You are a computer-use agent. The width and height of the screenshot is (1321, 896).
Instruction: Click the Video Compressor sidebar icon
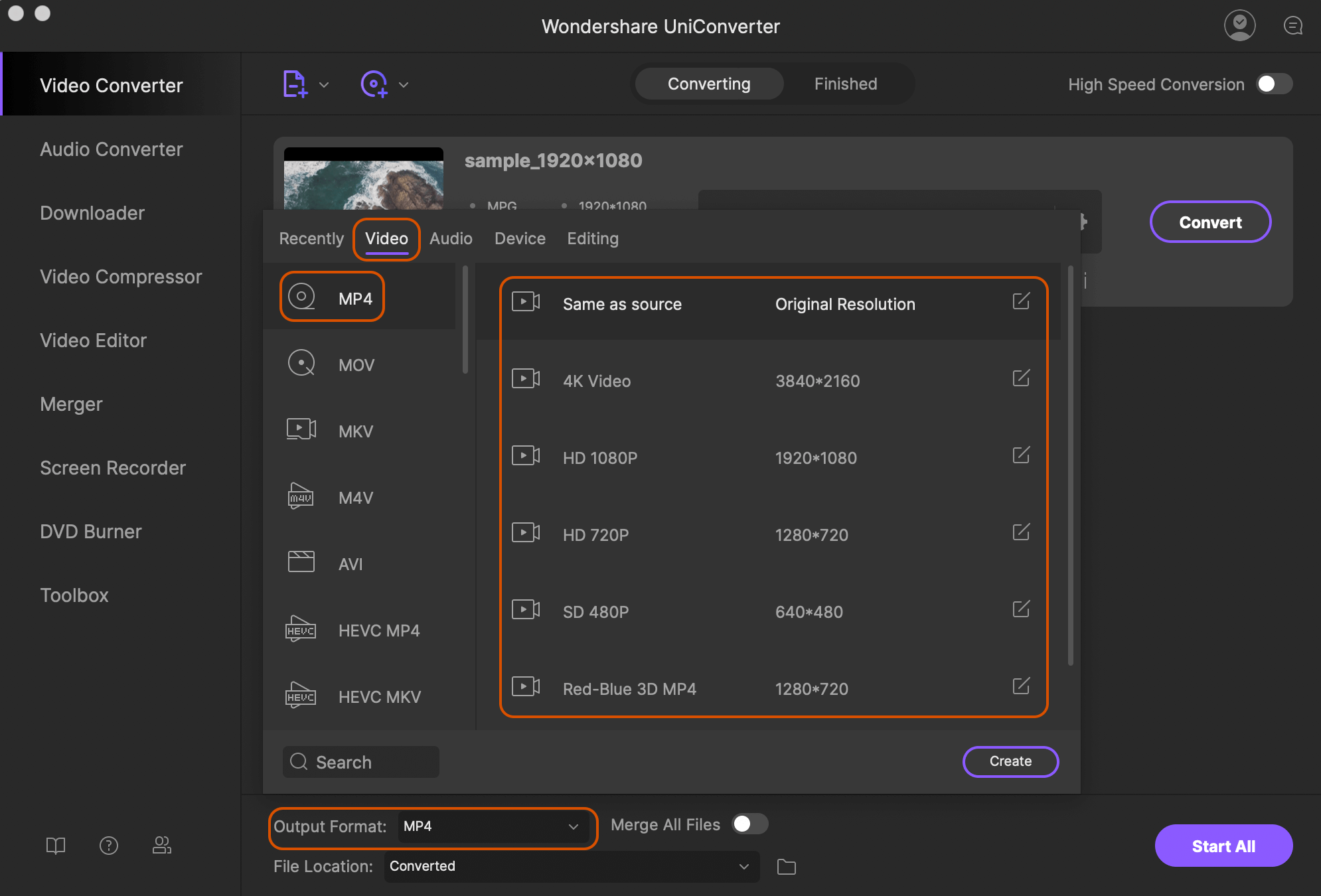pos(120,276)
